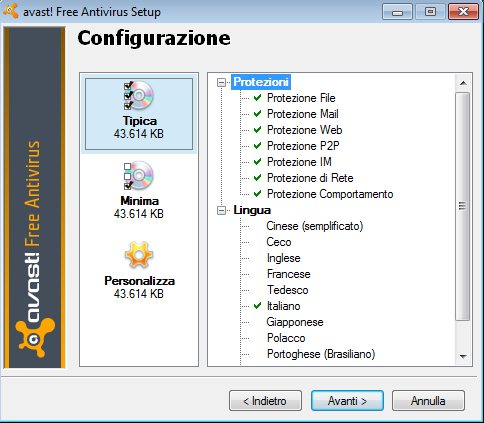Click the Personalizza gear icon
The width and height of the screenshot is (484, 423).
(x=139, y=255)
